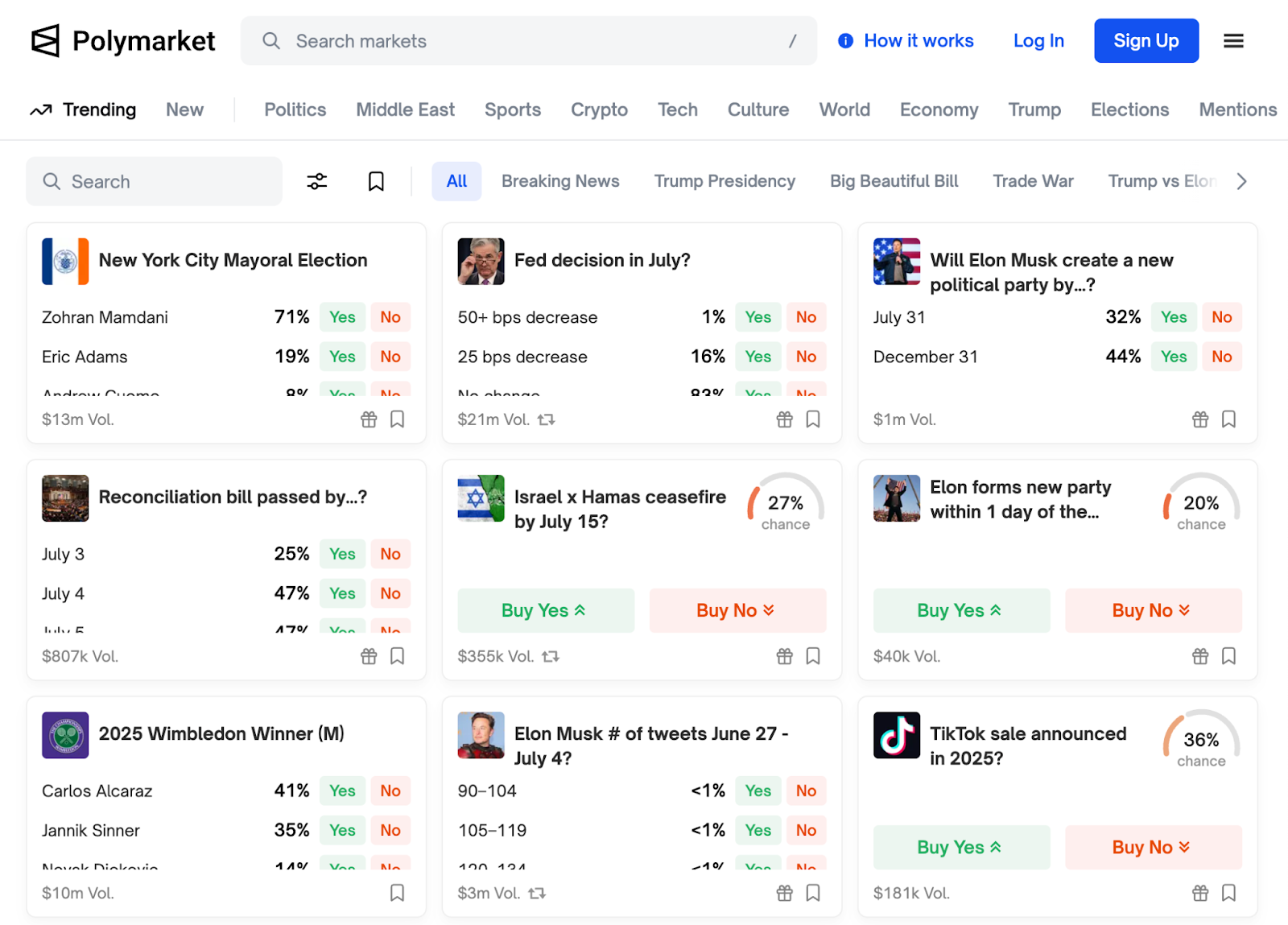Click the info icon beside How it works
The height and width of the screenshot is (925, 1288).
tap(845, 41)
